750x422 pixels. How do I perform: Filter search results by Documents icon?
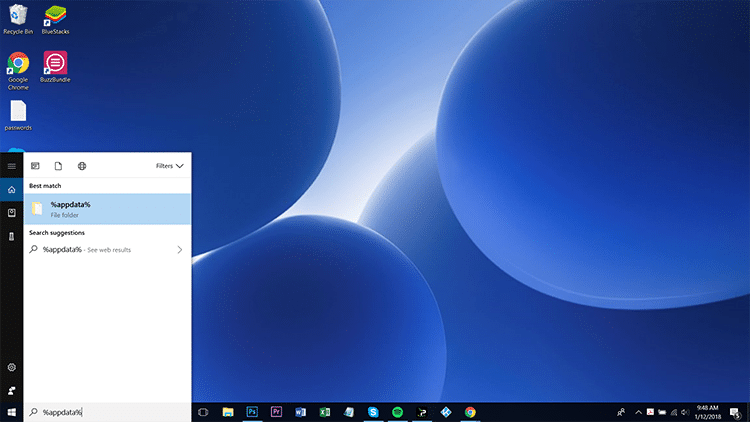[58, 166]
